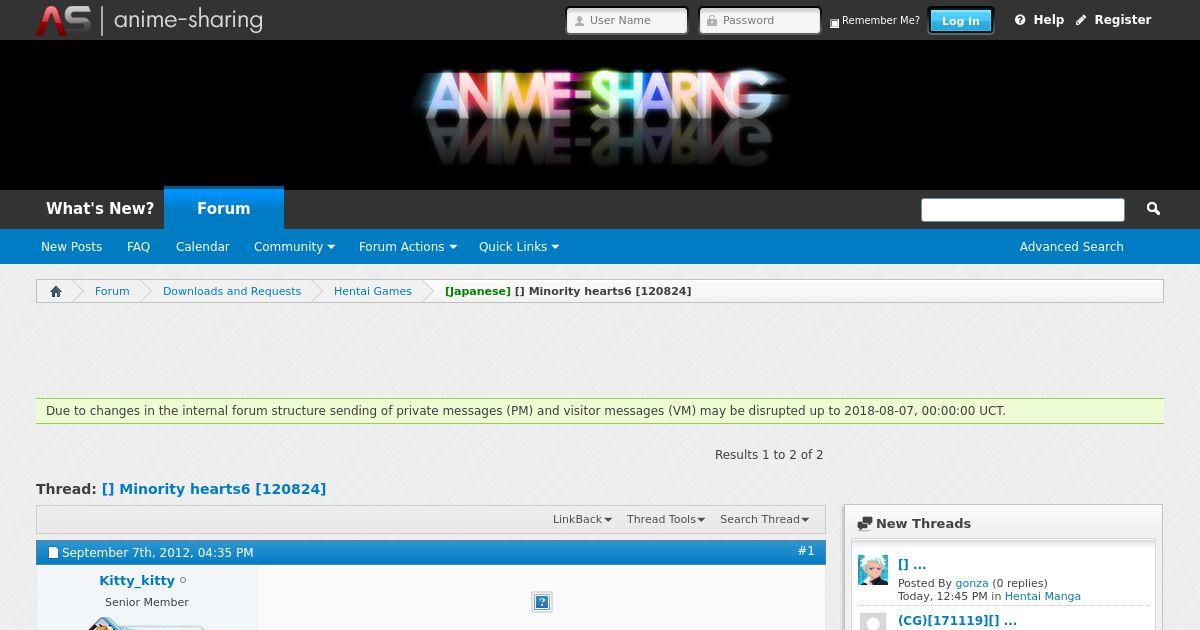The height and width of the screenshot is (630, 1200).
Task: Open New Posts from the navbar
Action: pos(71,247)
